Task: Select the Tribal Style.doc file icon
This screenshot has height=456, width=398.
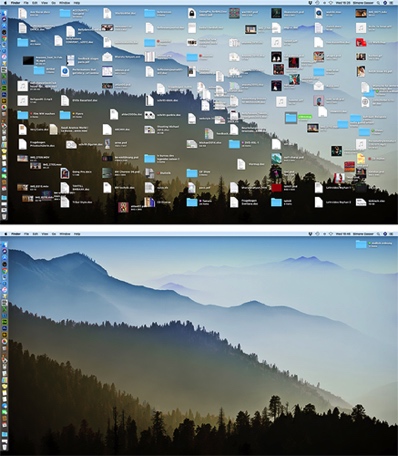Action: (65, 202)
